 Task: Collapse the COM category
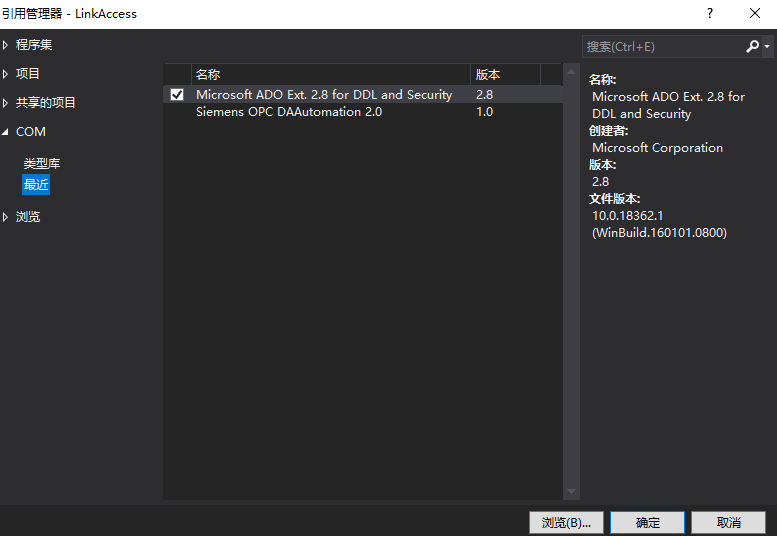5,132
